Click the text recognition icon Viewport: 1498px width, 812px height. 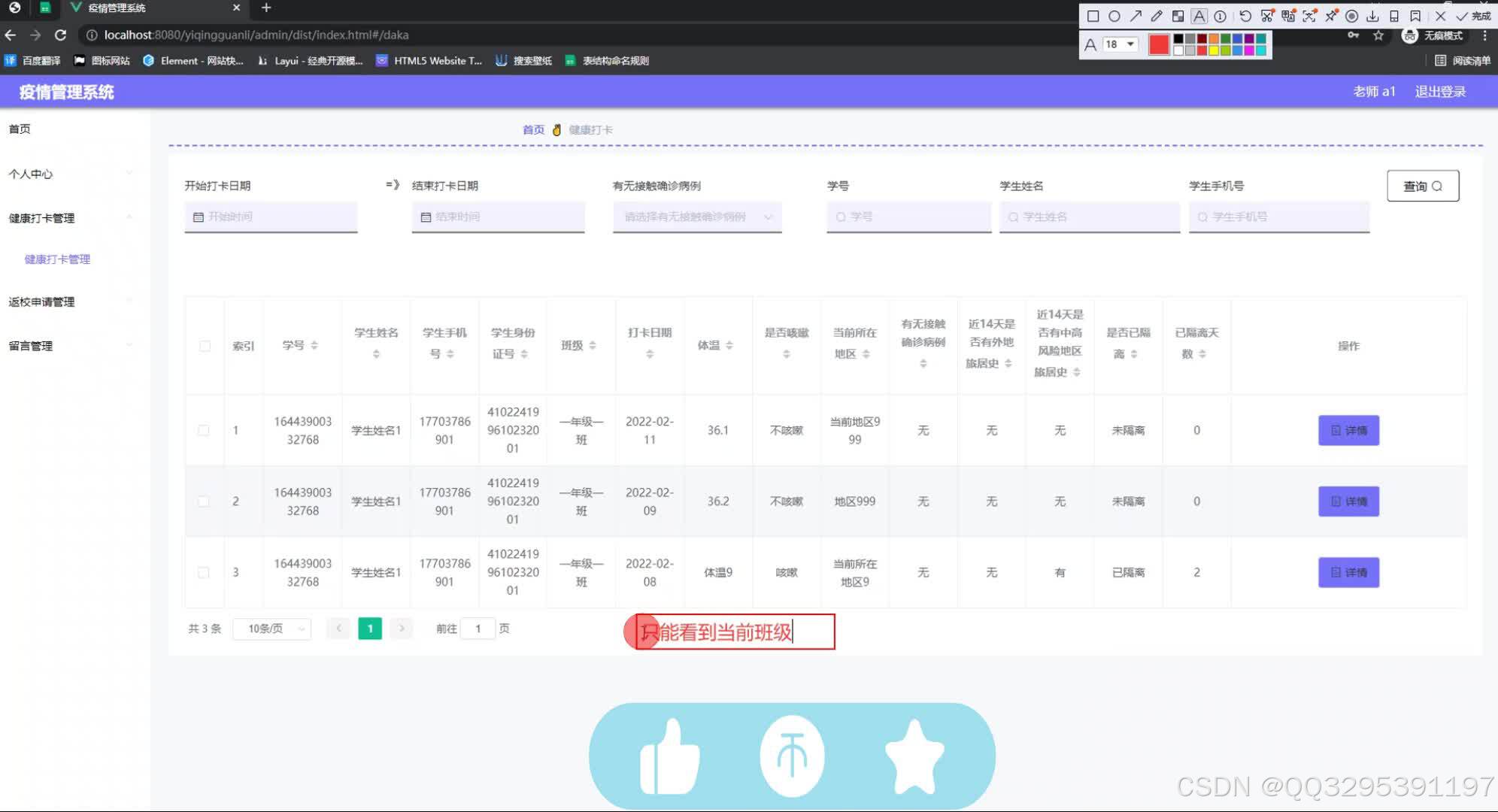point(1309,16)
